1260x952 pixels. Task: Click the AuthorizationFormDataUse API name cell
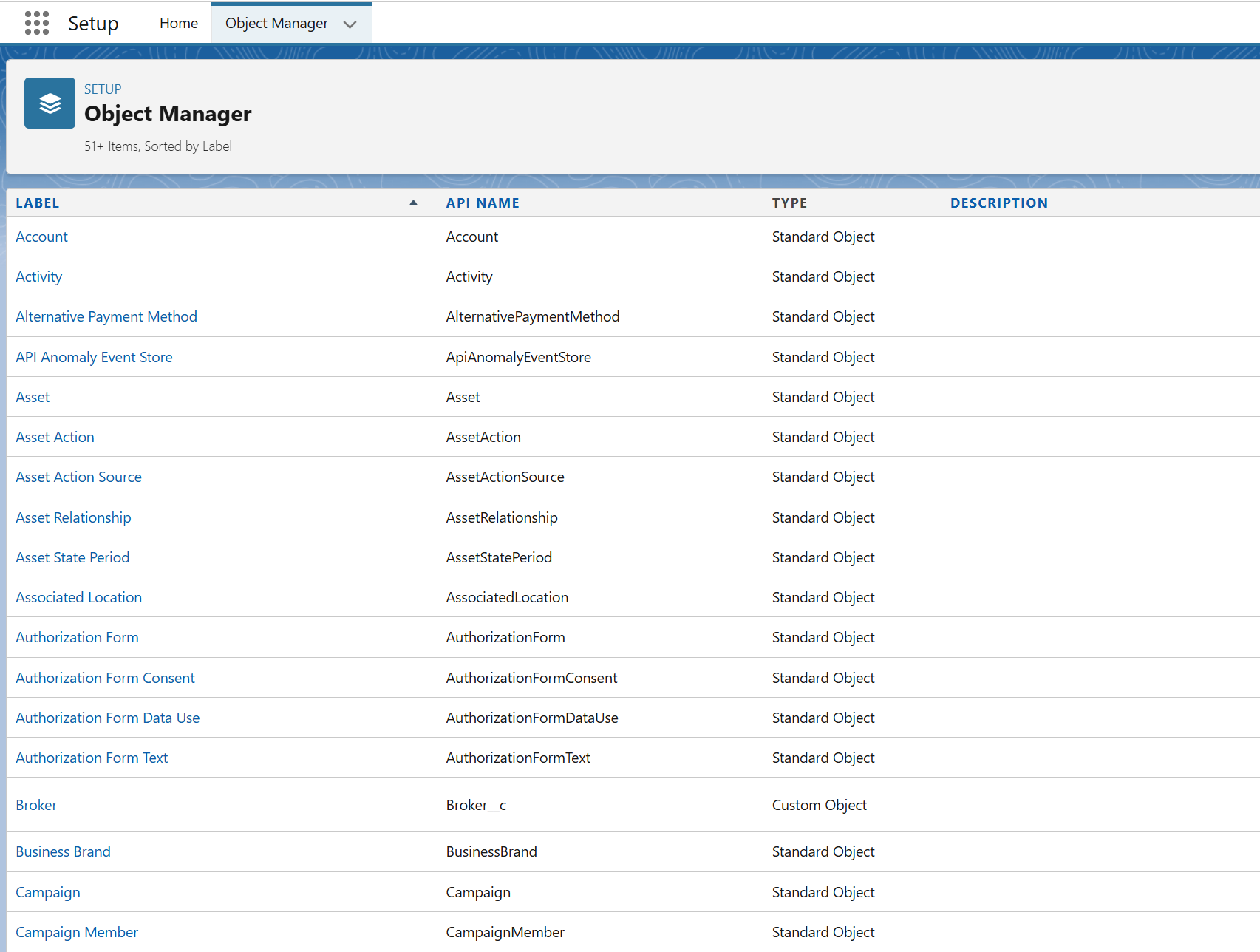532,718
